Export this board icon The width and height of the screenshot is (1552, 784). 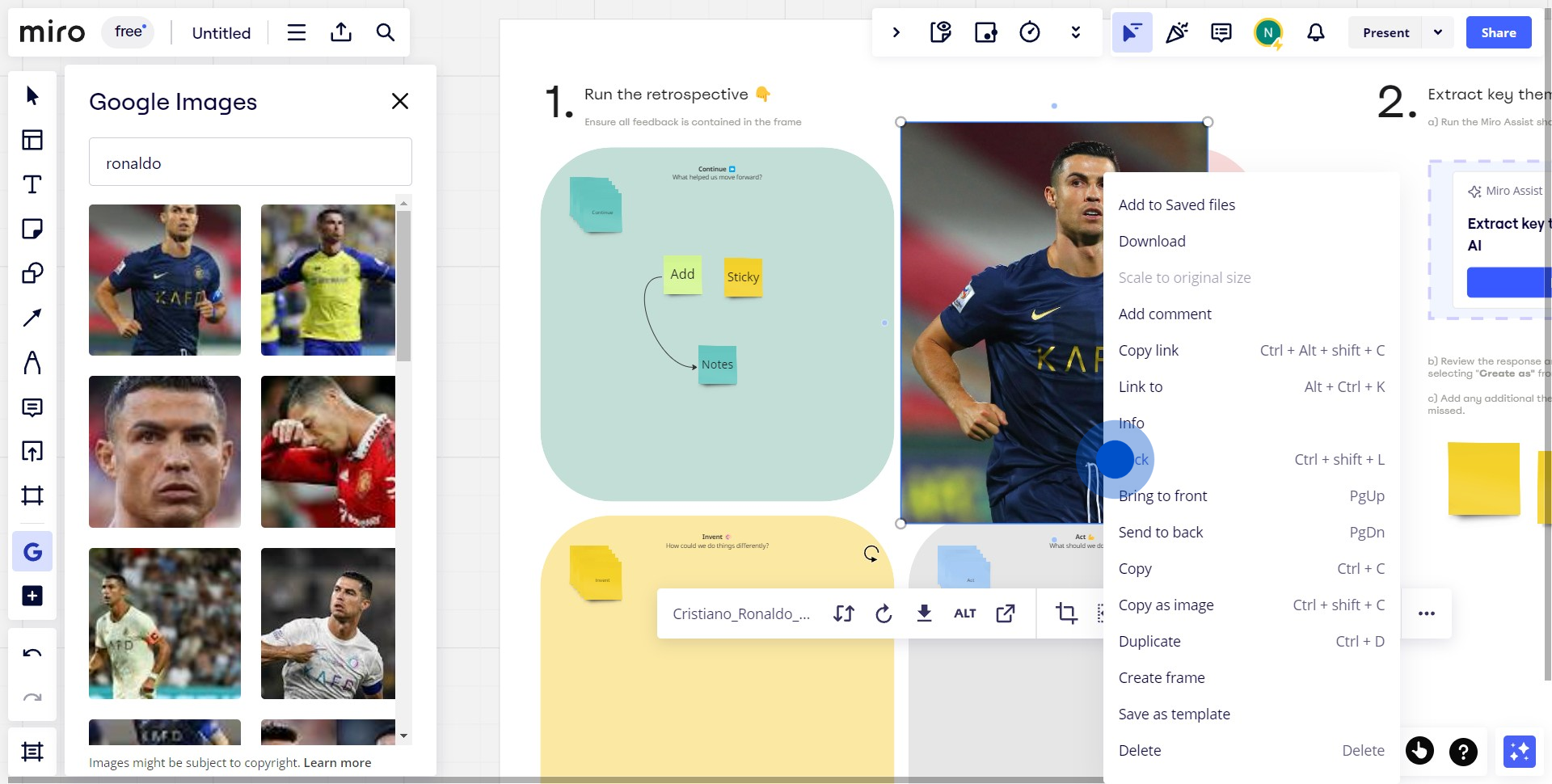pyautogui.click(x=341, y=32)
